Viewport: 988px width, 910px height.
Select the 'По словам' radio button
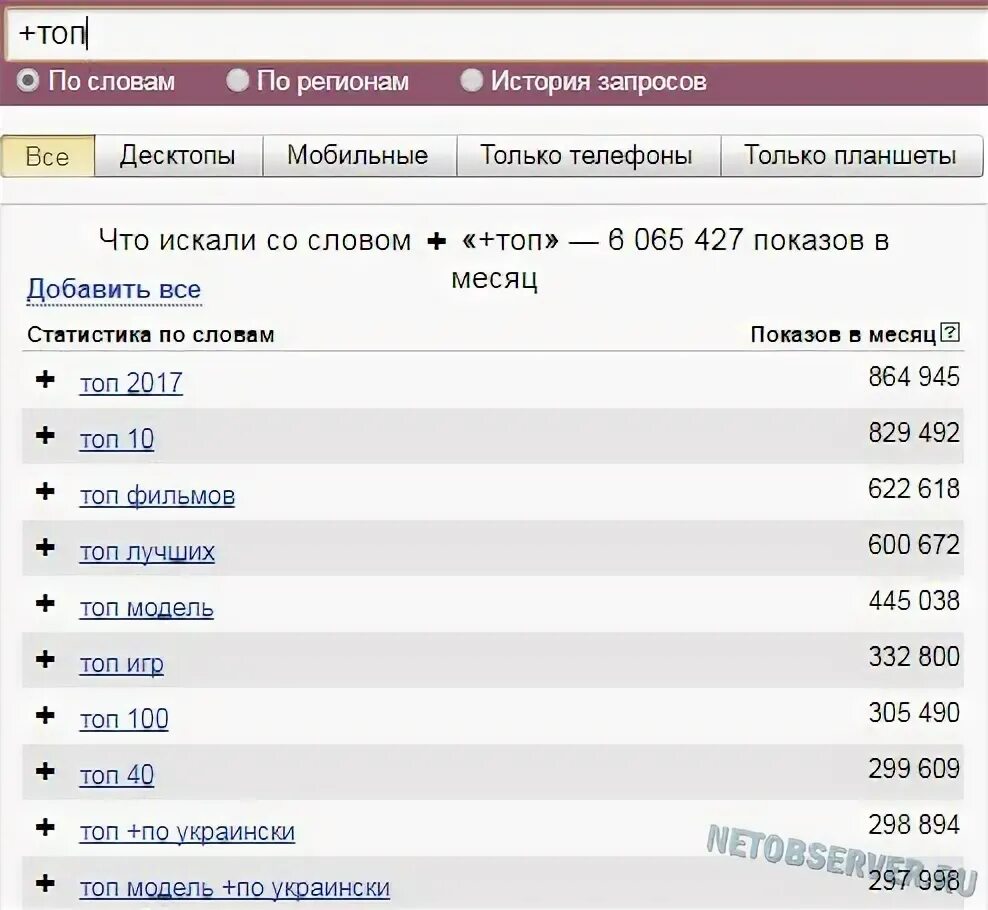[27, 81]
